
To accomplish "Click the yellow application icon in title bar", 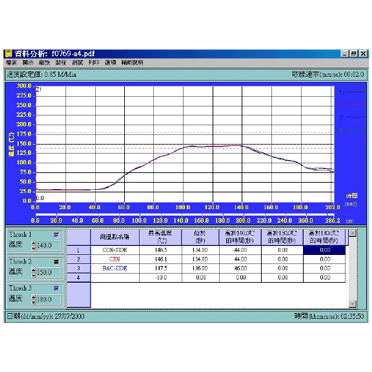I will 9,53.
